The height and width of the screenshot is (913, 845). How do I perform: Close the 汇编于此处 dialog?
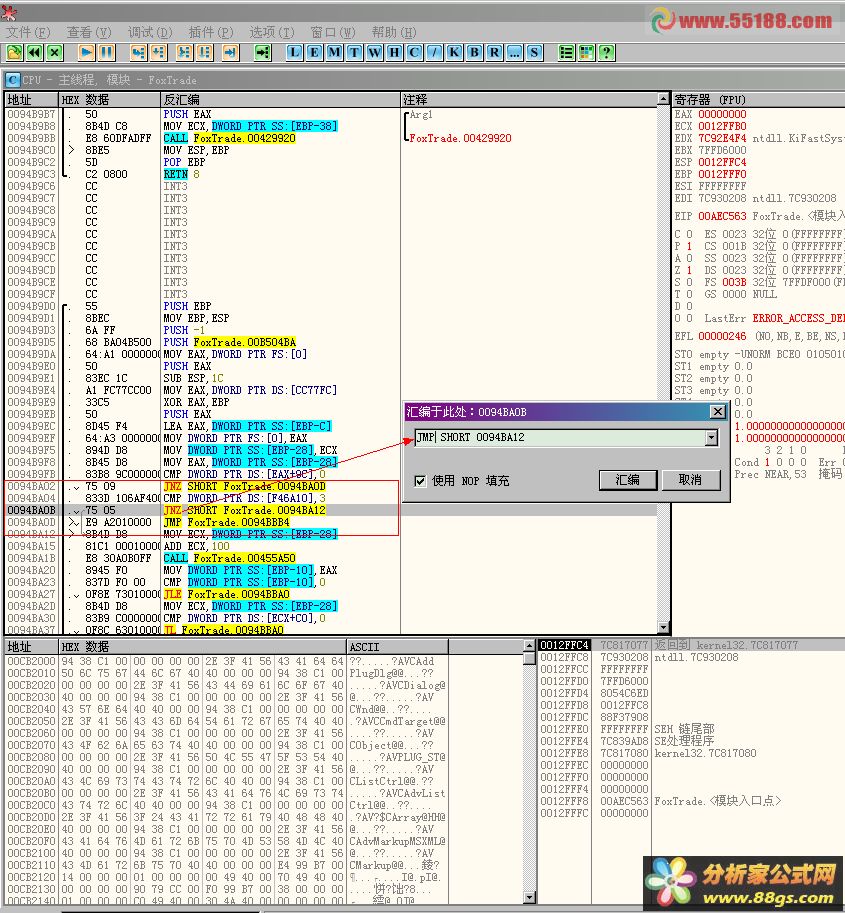click(x=717, y=412)
